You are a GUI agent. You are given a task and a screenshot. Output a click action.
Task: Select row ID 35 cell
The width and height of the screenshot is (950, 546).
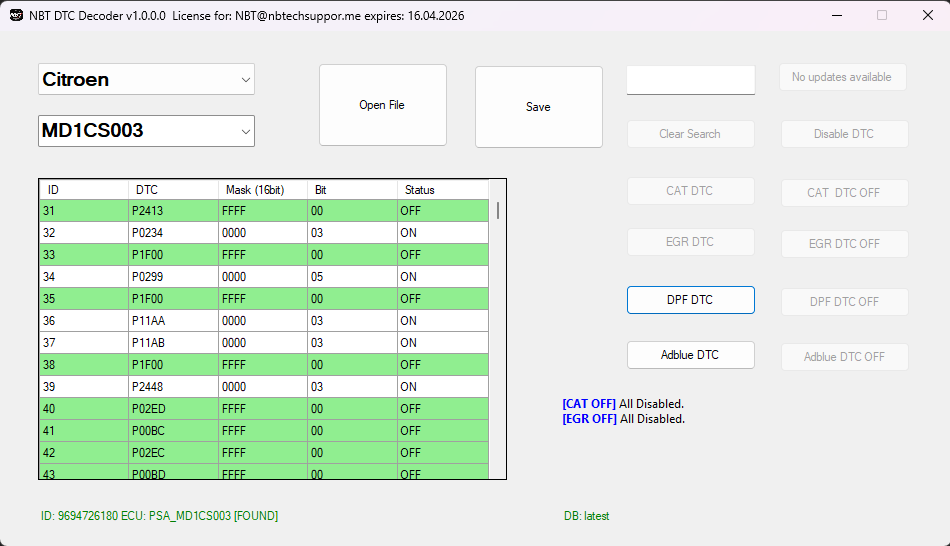(84, 299)
